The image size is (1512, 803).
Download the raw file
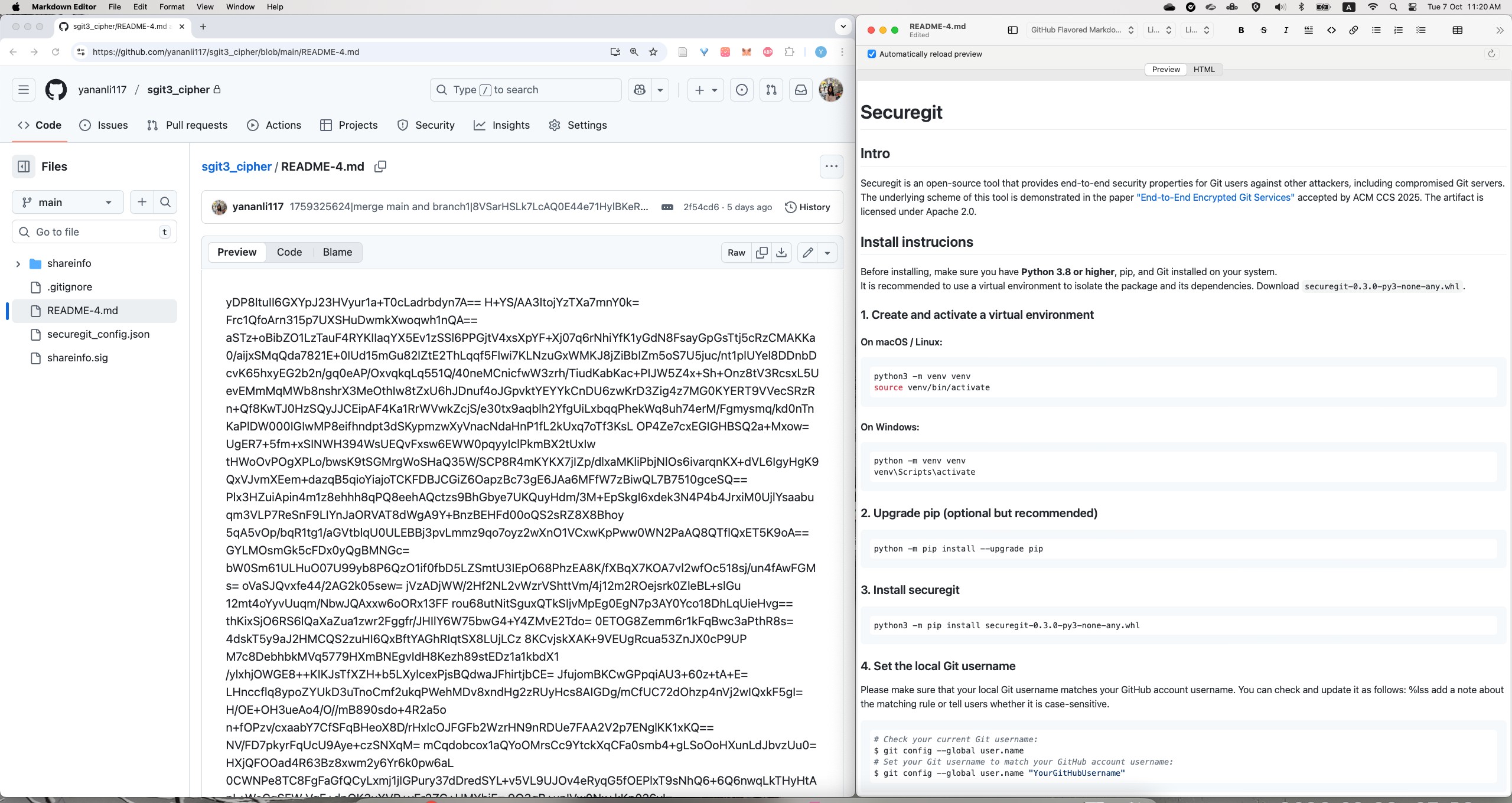(x=781, y=252)
